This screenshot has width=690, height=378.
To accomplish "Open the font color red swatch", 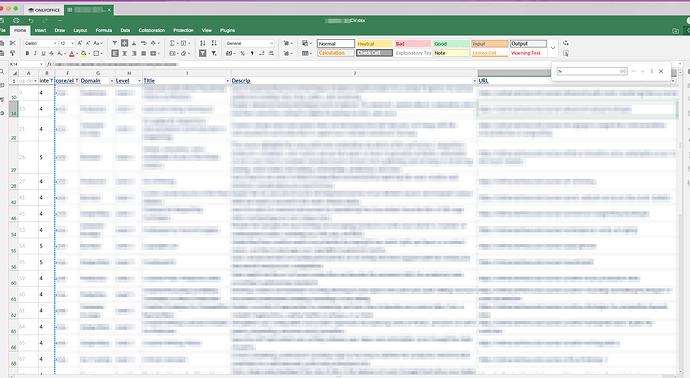I will pyautogui.click(x=72, y=53).
